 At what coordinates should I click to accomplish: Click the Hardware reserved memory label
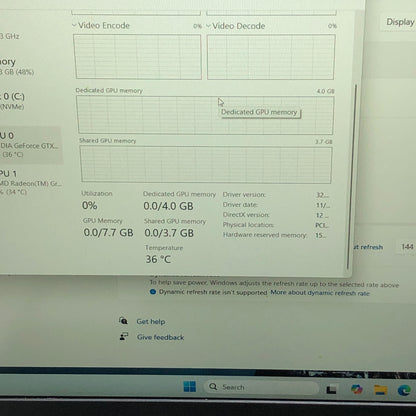tap(265, 235)
